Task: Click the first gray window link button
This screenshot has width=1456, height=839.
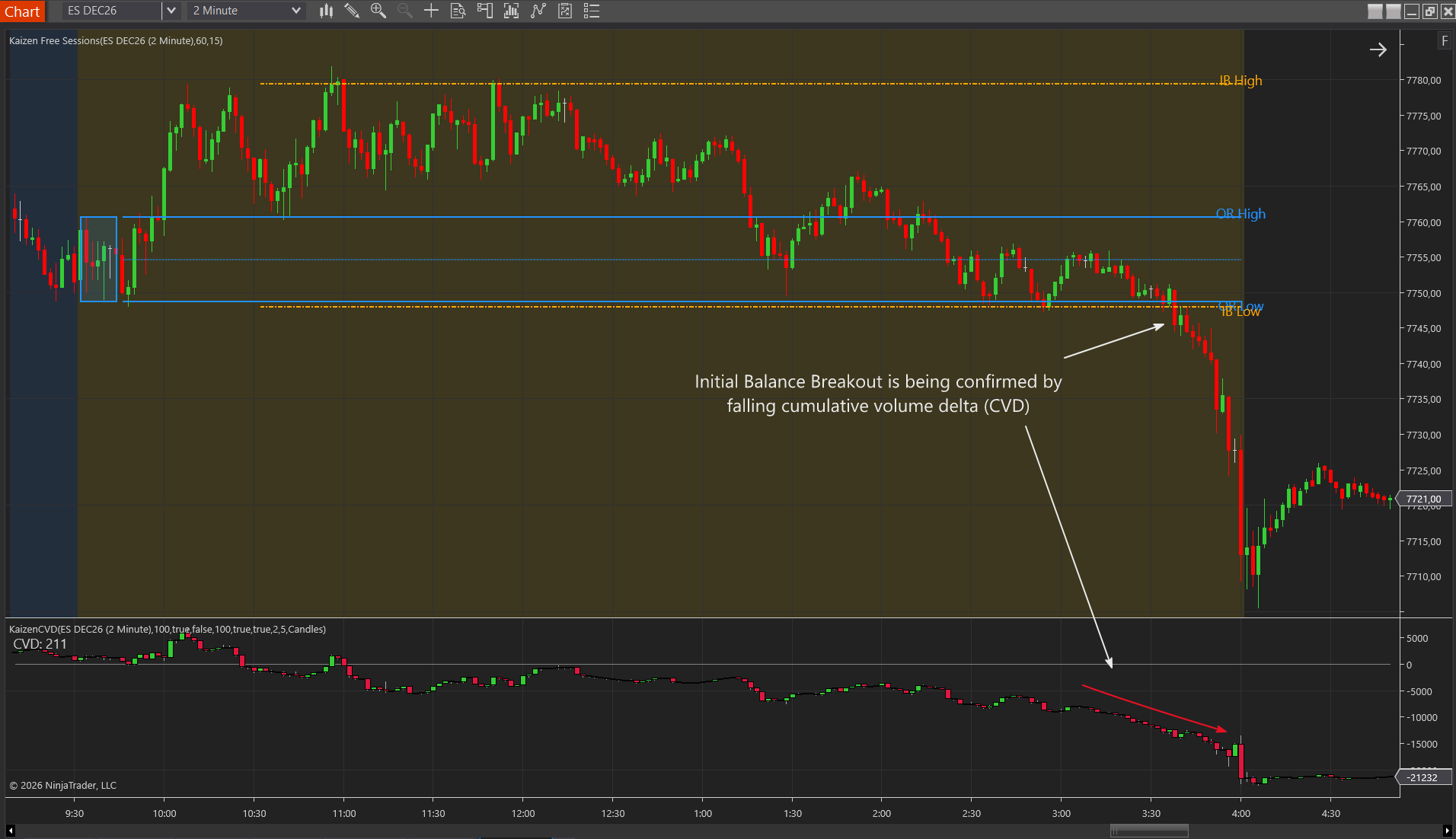Action: coord(1375,11)
